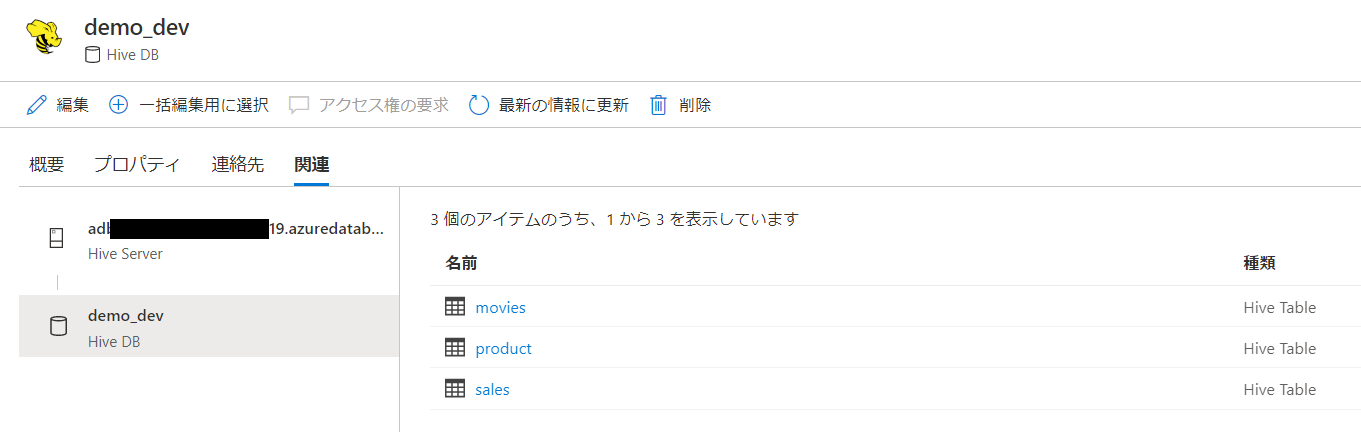Open the sales table link
Viewport: 1361px width, 432px height.
tap(492, 390)
